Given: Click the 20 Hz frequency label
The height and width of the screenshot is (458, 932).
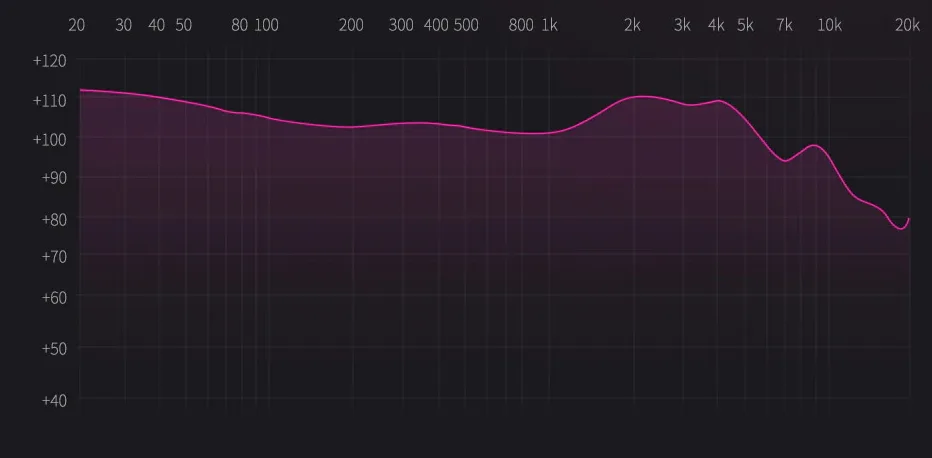Looking at the screenshot, I should click(x=77, y=25).
